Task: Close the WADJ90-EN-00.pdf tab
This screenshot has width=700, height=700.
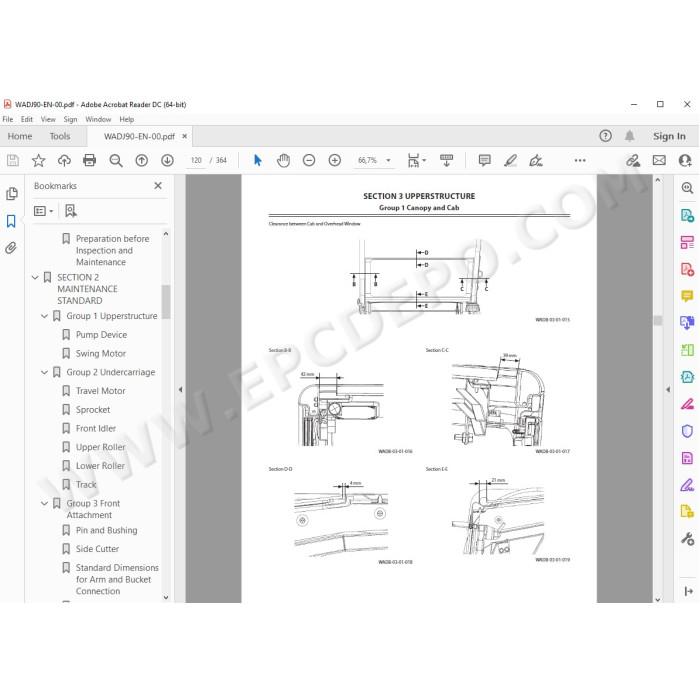Action: point(184,136)
